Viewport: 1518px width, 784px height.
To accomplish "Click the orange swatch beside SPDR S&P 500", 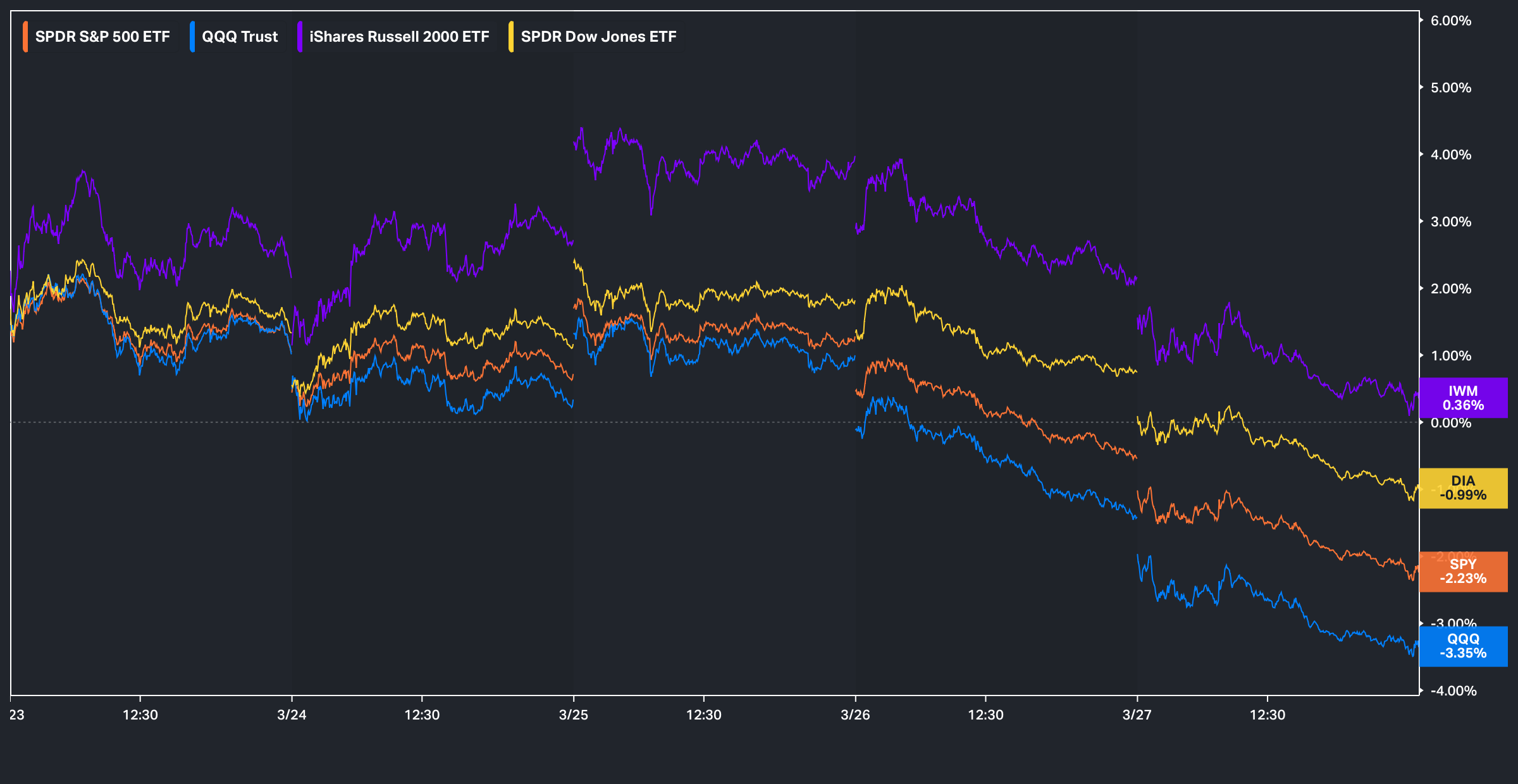I will point(25,37).
